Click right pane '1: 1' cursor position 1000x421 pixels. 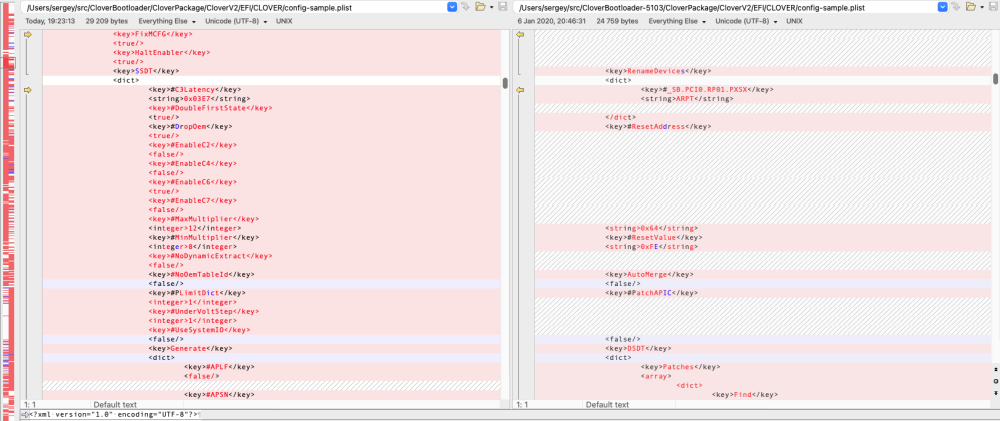(x=523, y=404)
